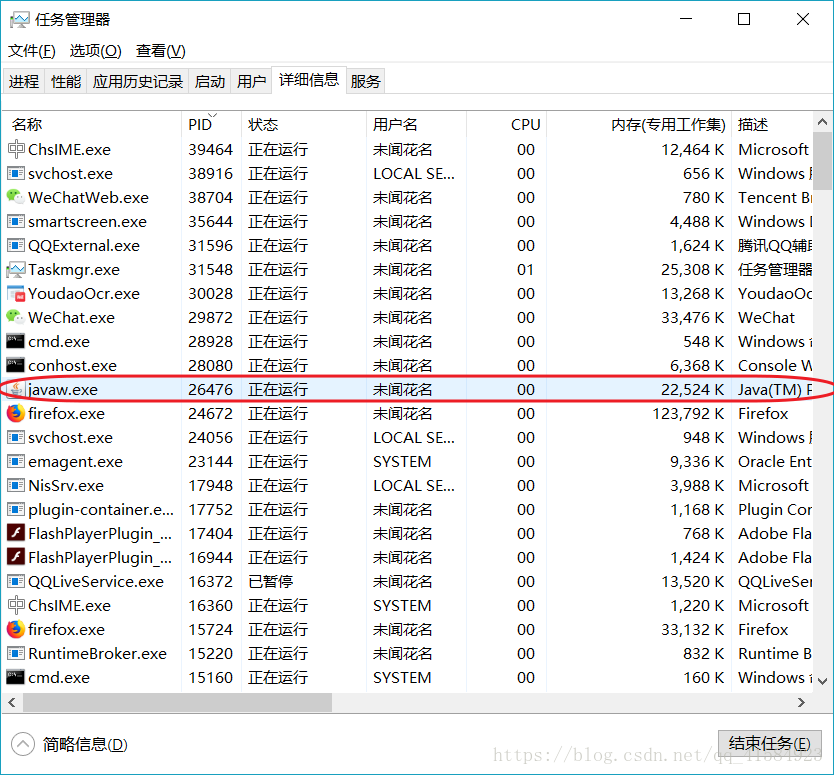This screenshot has width=834, height=775.
Task: Sort by the 用户名 column header
Action: [x=416, y=124]
